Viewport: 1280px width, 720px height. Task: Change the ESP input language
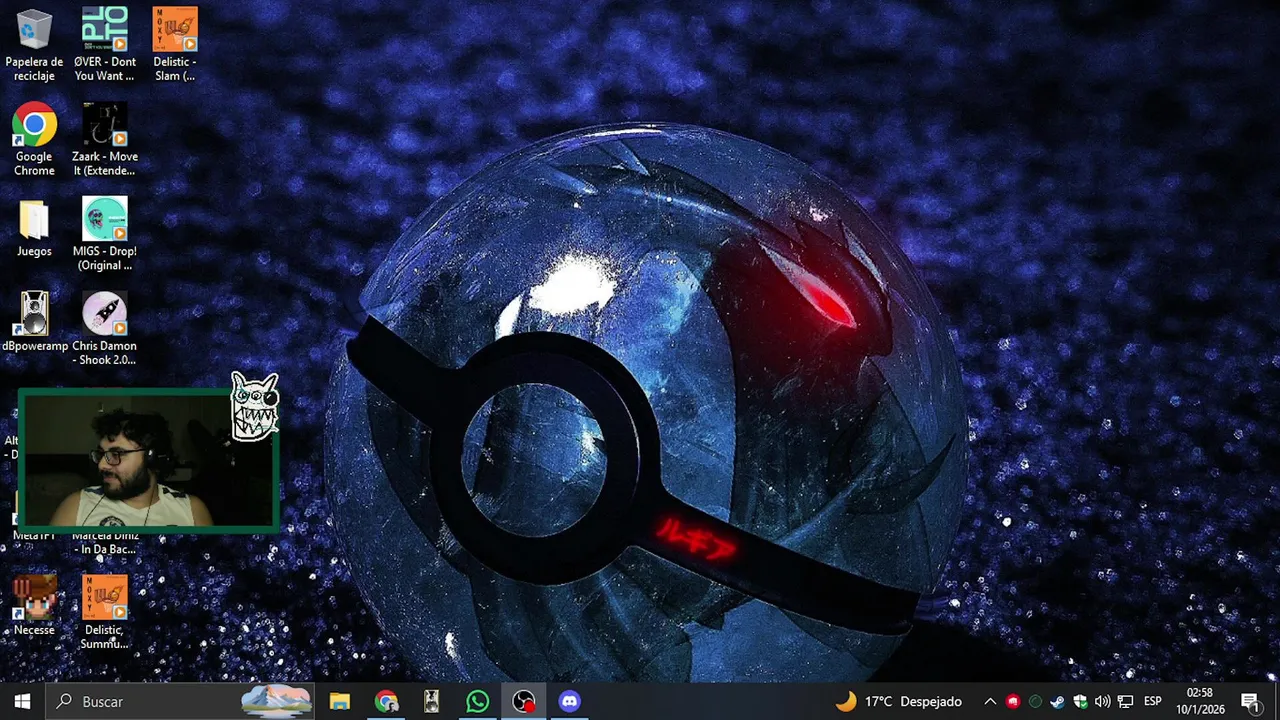1153,701
